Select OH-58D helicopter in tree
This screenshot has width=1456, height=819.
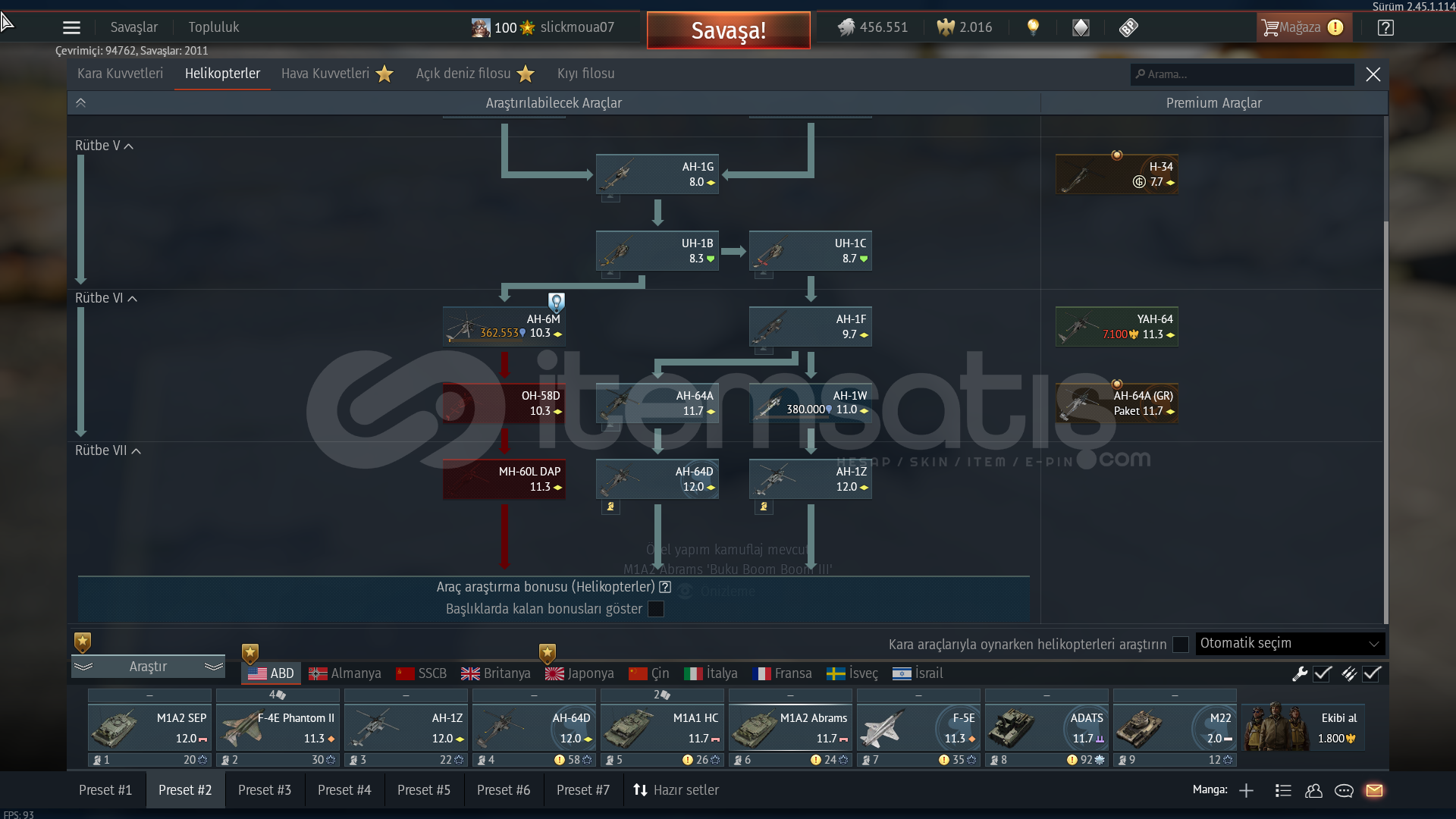pos(504,403)
